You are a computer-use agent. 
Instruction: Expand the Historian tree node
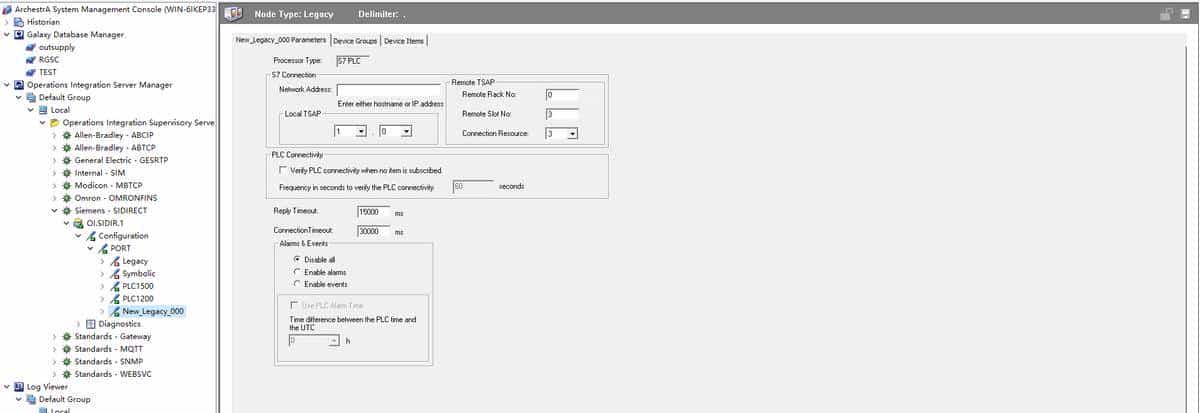point(7,21)
